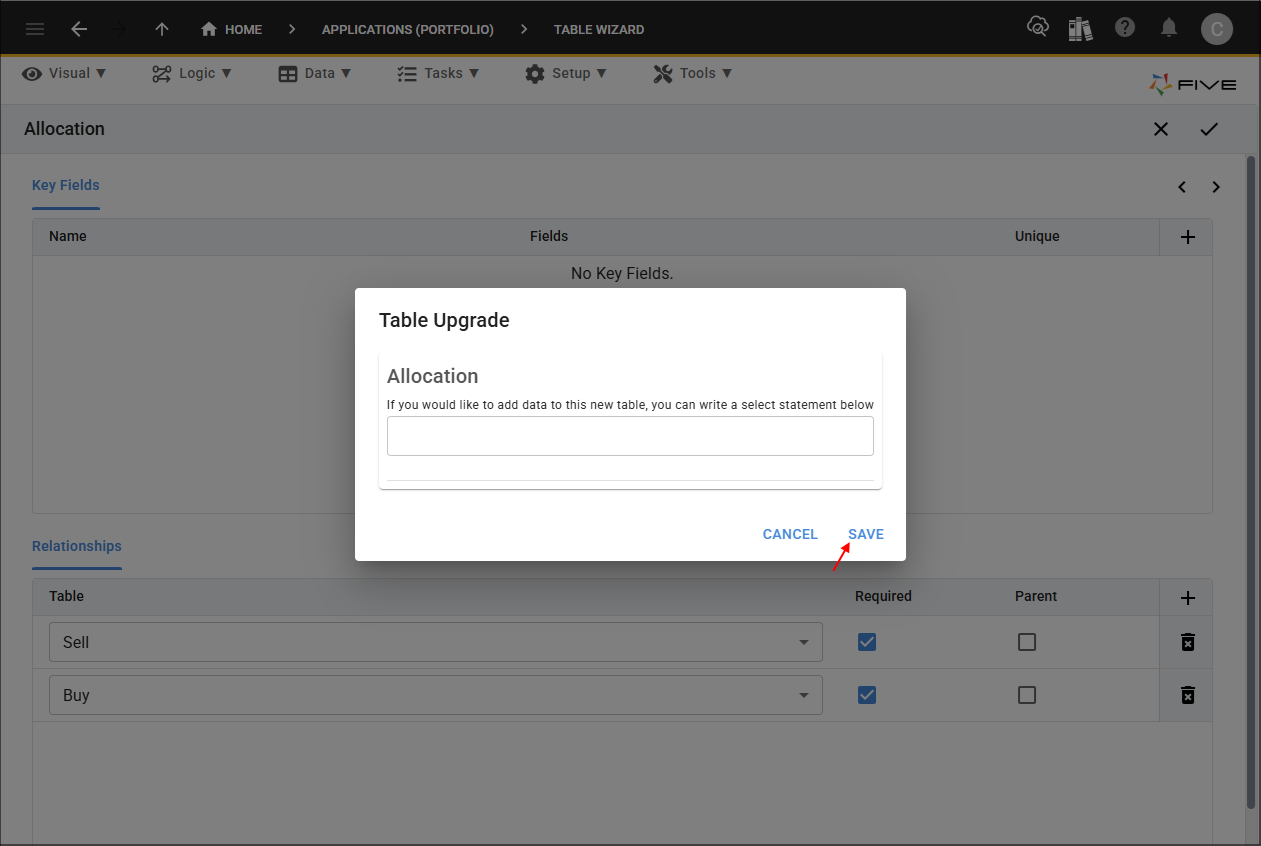The image size is (1261, 846).
Task: Open the Buy table dropdown
Action: pyautogui.click(x=436, y=695)
